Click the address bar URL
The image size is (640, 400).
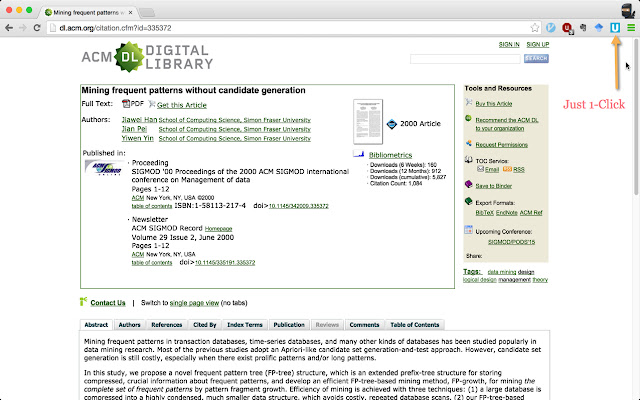pyautogui.click(x=116, y=28)
